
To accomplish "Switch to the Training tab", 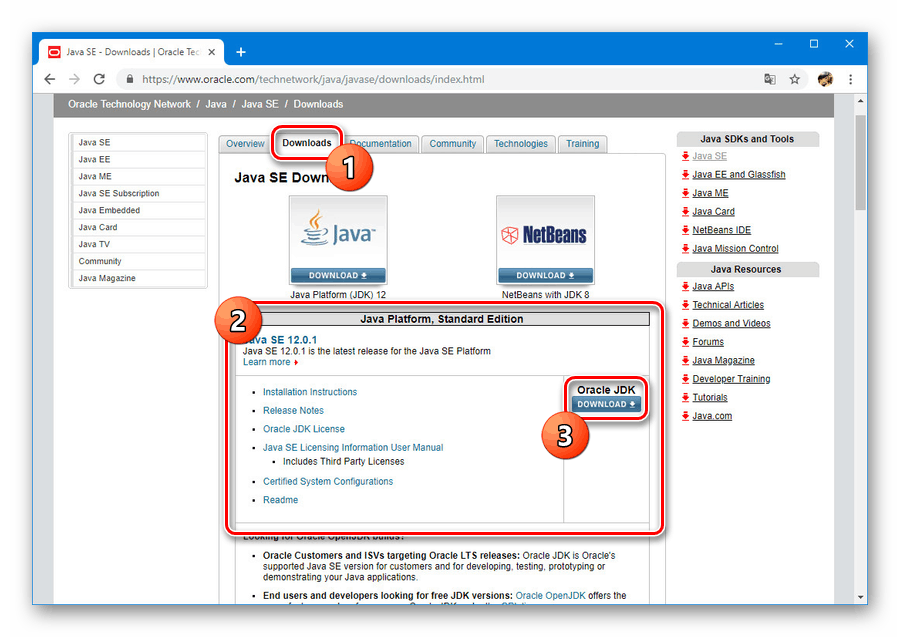I will [x=582, y=143].
